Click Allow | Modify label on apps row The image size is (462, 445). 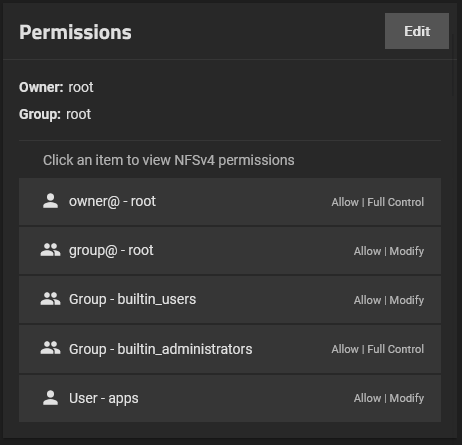[389, 398]
